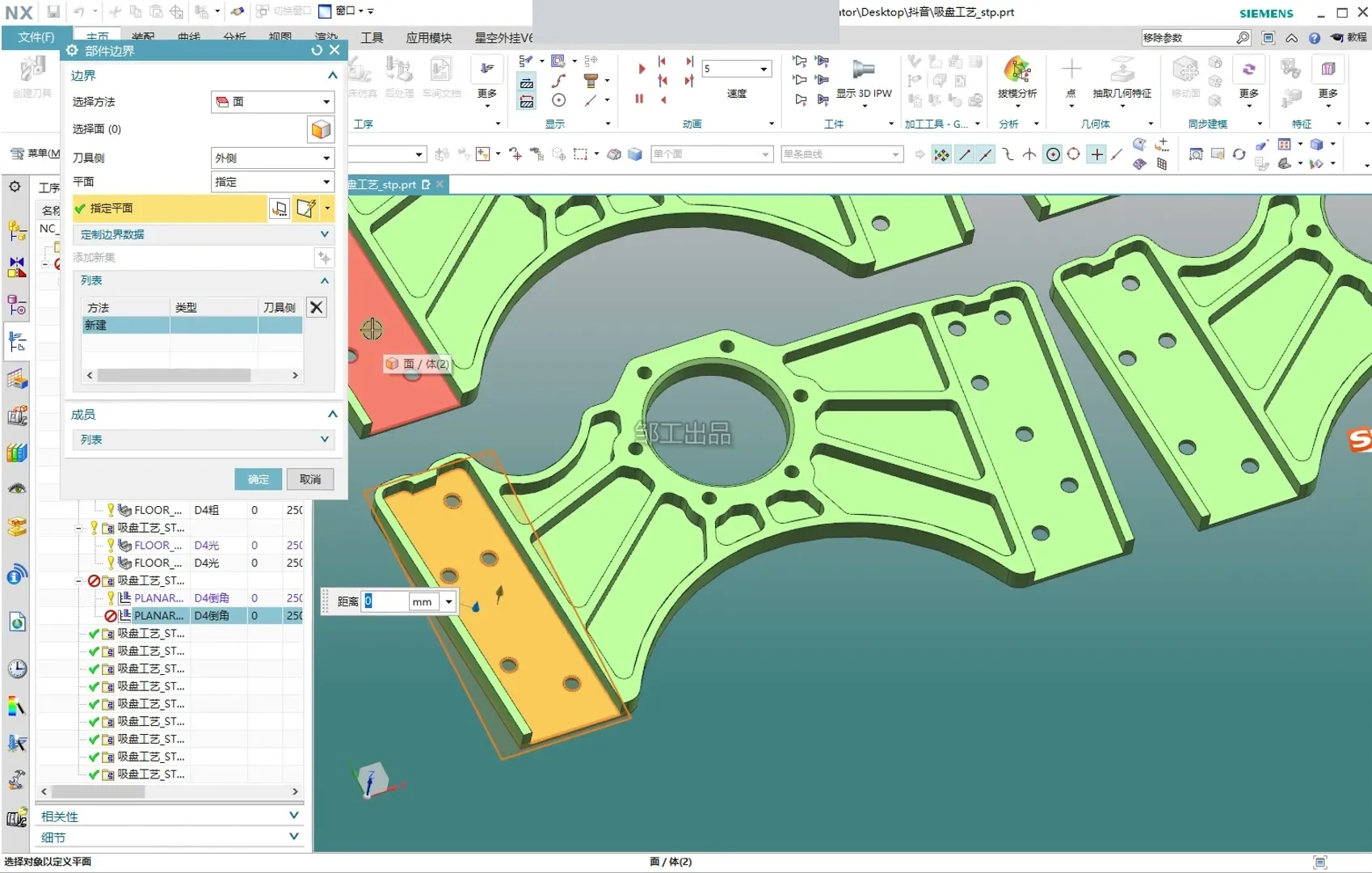Viewport: 1372px width, 873px height.
Task: Open the 平面 dropdown set to 指定
Action: click(x=271, y=182)
